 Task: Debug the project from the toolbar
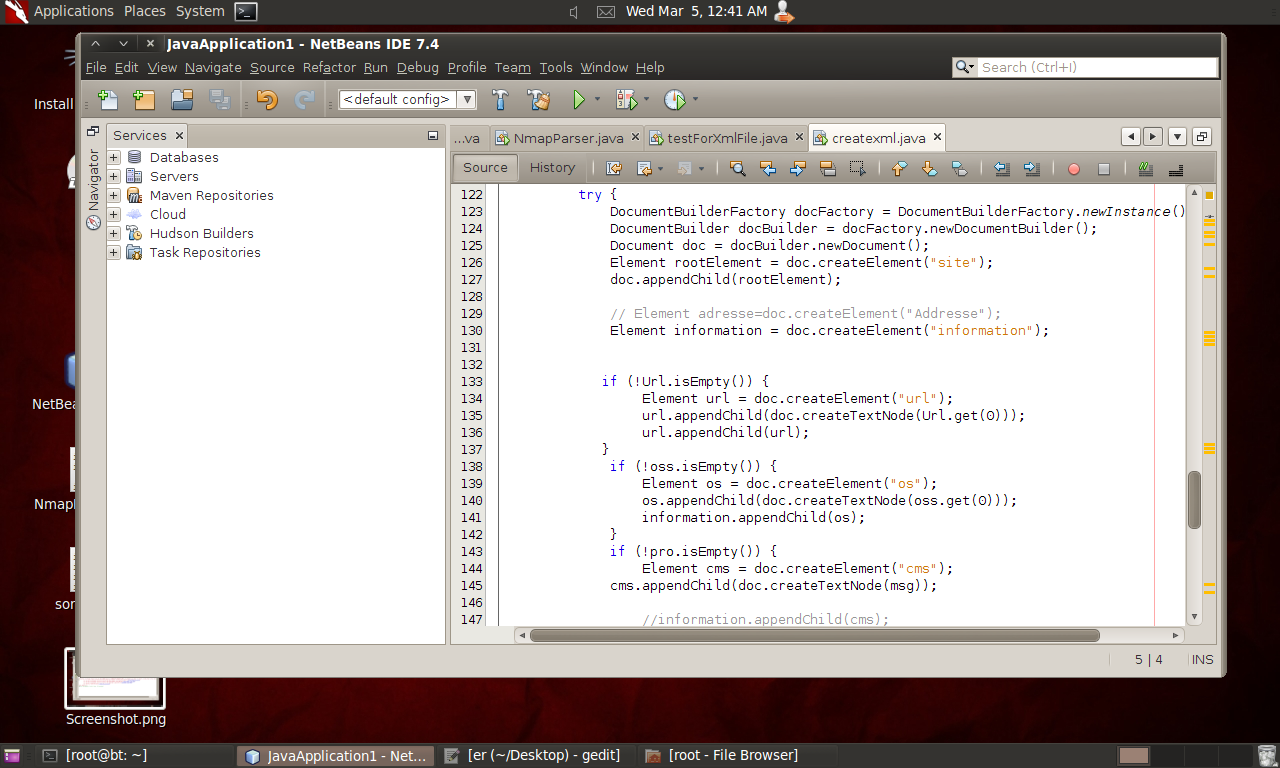(x=626, y=99)
